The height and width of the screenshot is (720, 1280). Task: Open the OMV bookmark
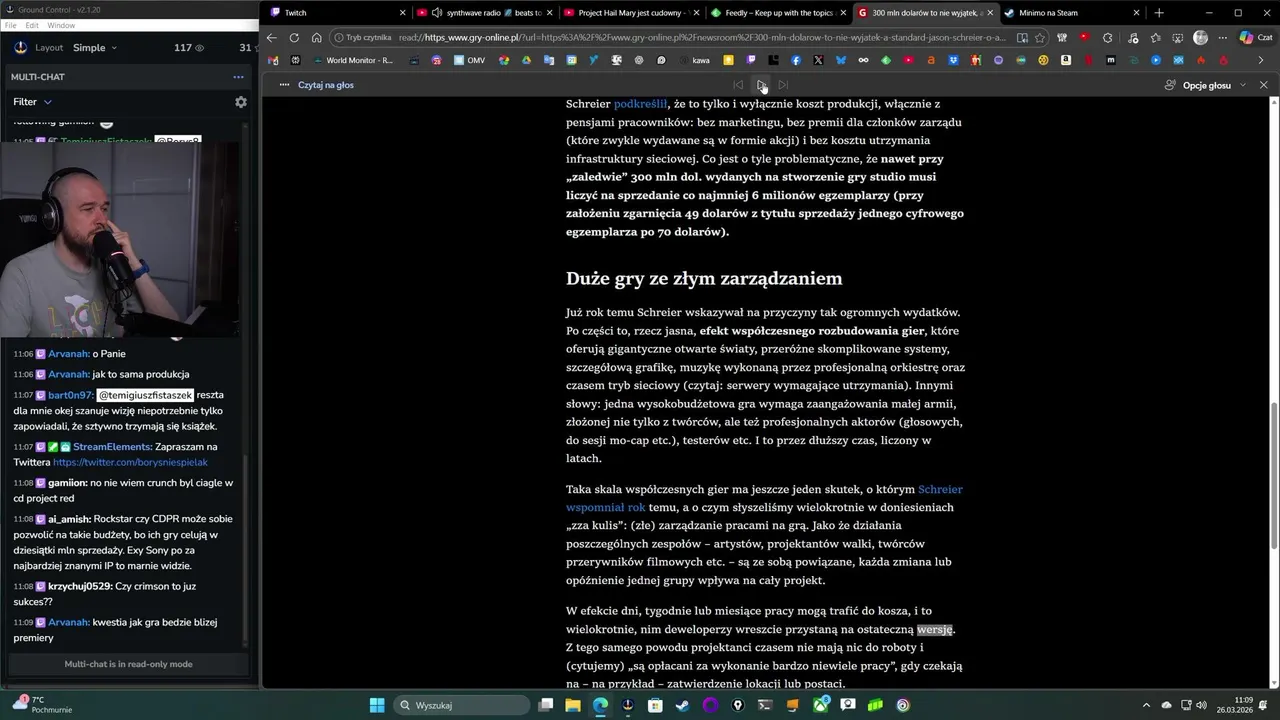(x=469, y=60)
